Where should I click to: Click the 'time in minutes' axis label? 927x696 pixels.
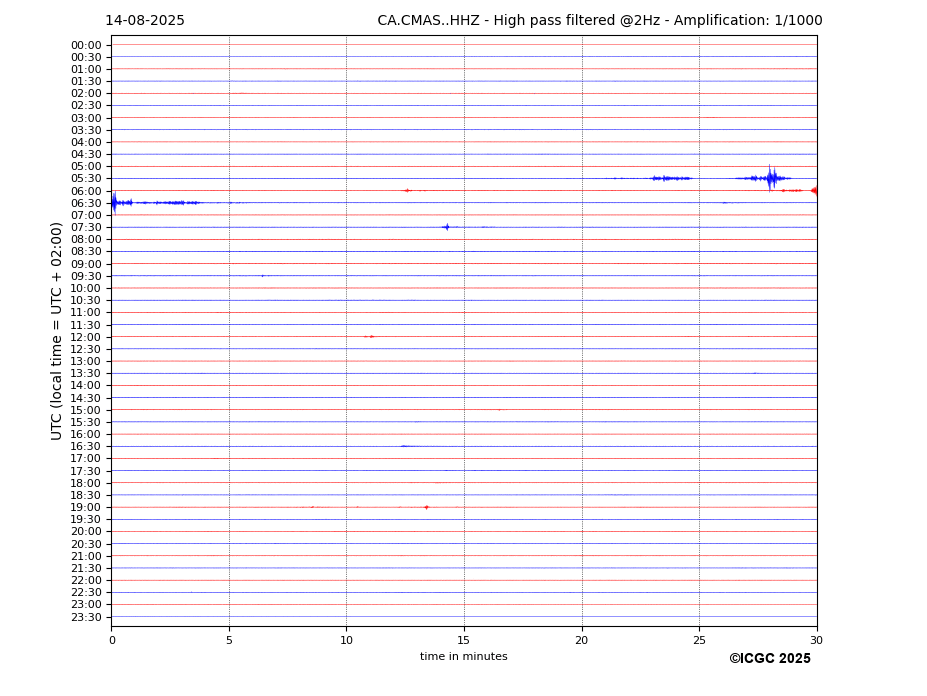(x=464, y=656)
